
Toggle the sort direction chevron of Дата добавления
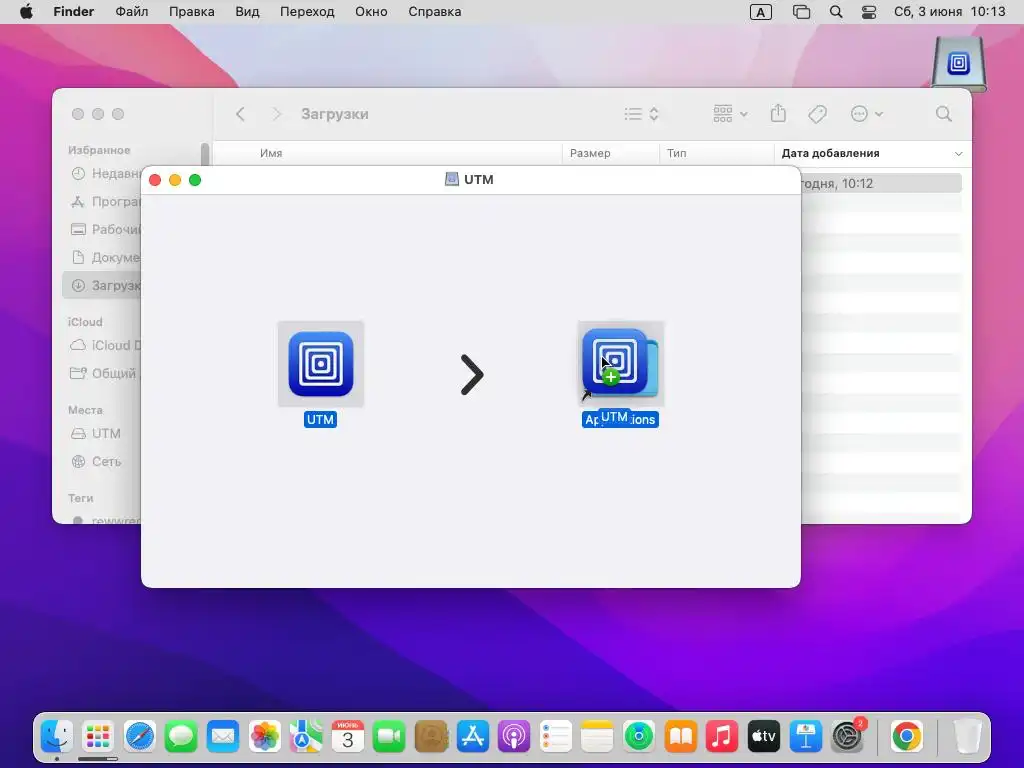tap(958, 154)
